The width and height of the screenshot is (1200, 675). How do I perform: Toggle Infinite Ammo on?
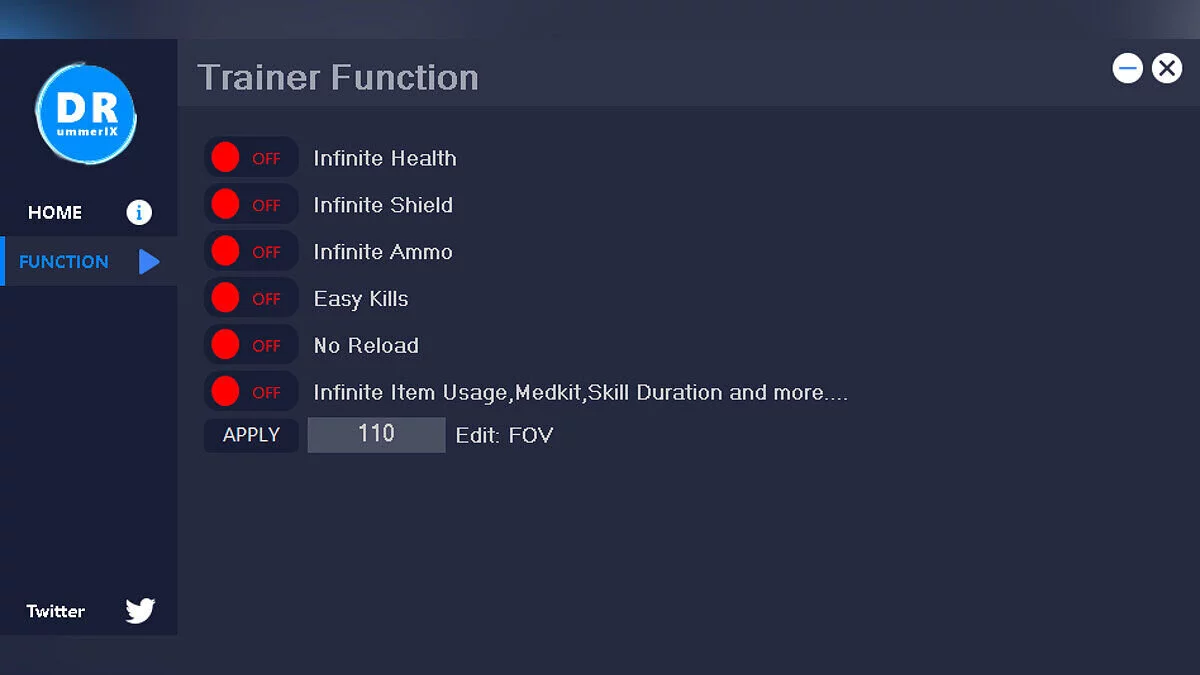pyautogui.click(x=250, y=252)
